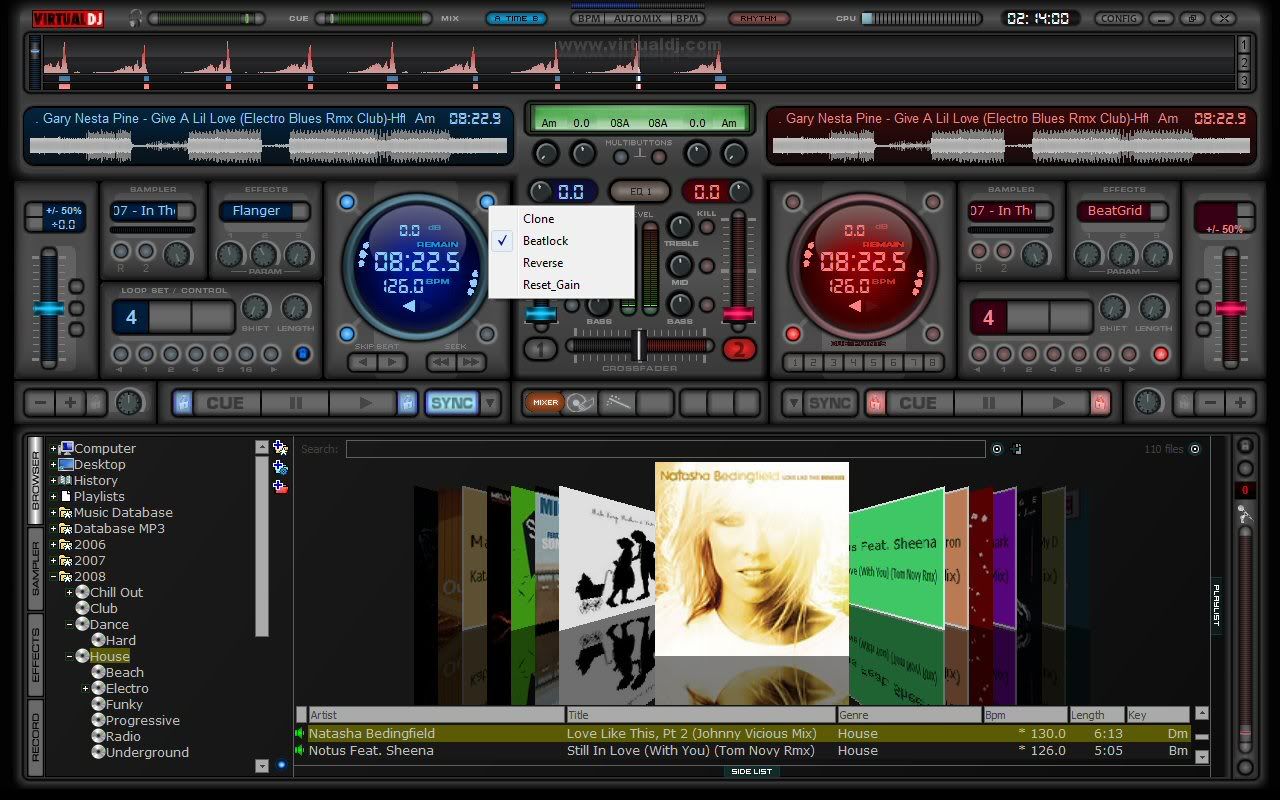Select the Natasha Bedingfield album cover

[x=752, y=559]
